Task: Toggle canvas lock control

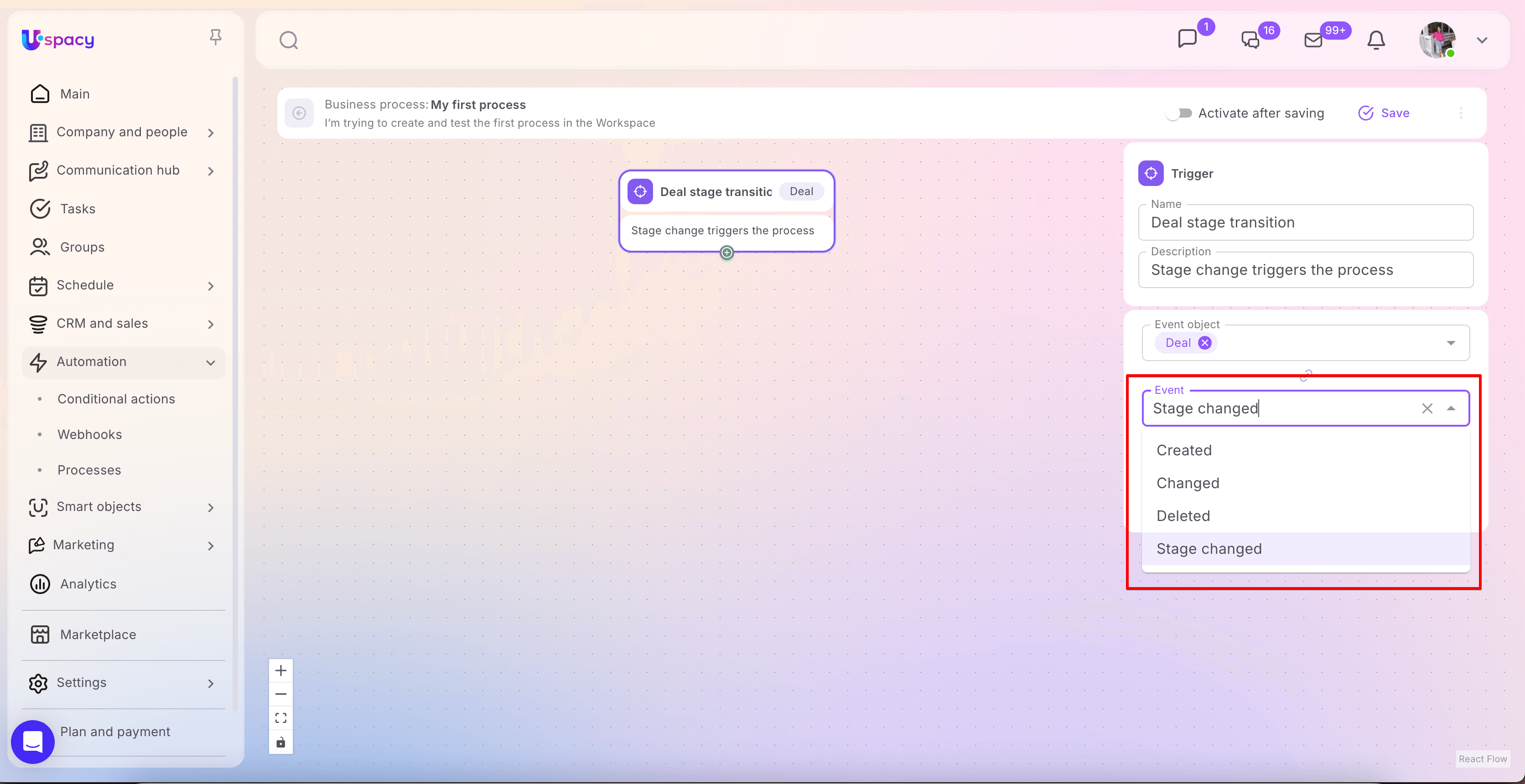Action: click(x=280, y=742)
